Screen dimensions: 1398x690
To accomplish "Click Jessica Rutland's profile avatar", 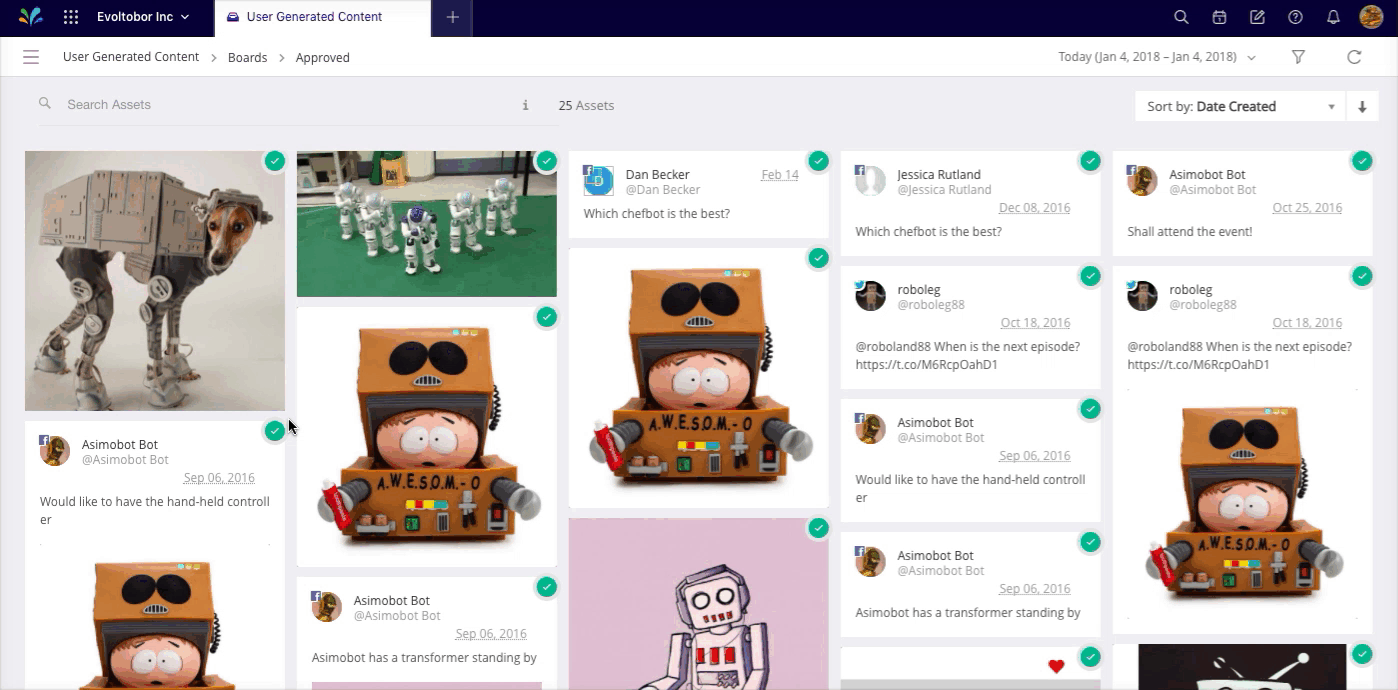I will coord(870,181).
